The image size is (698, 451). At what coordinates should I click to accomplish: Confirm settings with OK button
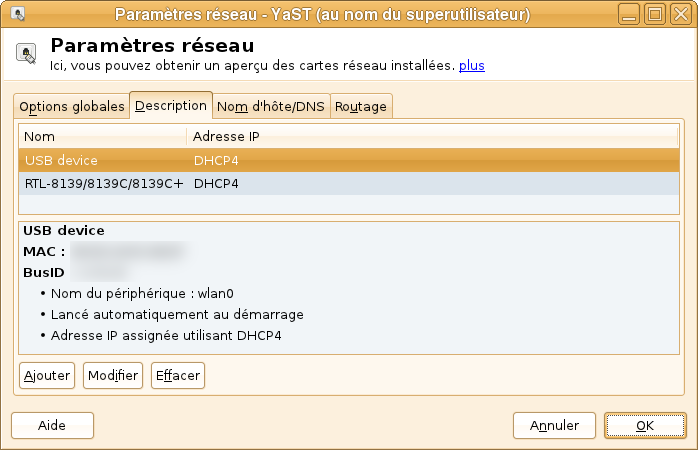tap(645, 425)
